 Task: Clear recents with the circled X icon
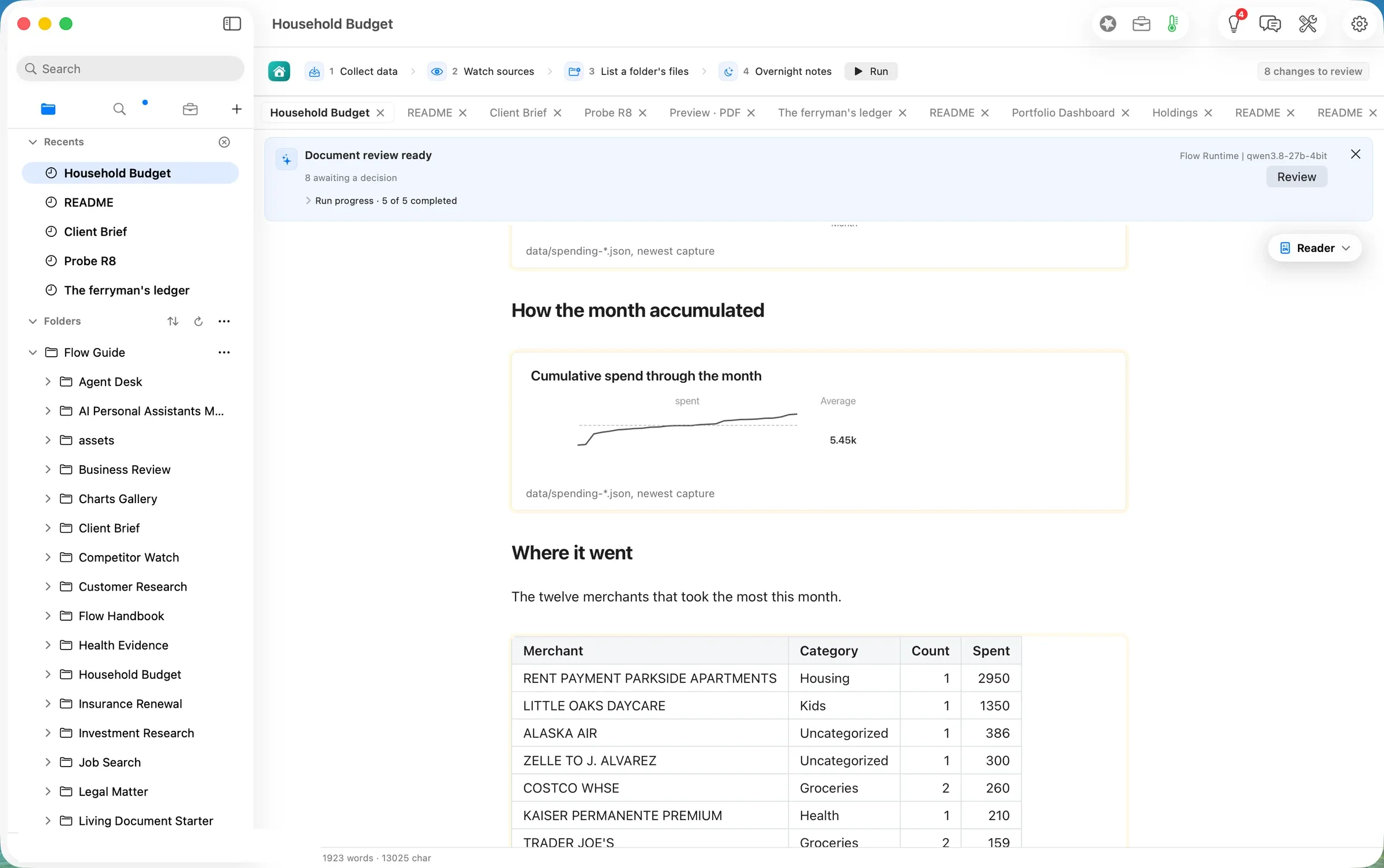224,142
